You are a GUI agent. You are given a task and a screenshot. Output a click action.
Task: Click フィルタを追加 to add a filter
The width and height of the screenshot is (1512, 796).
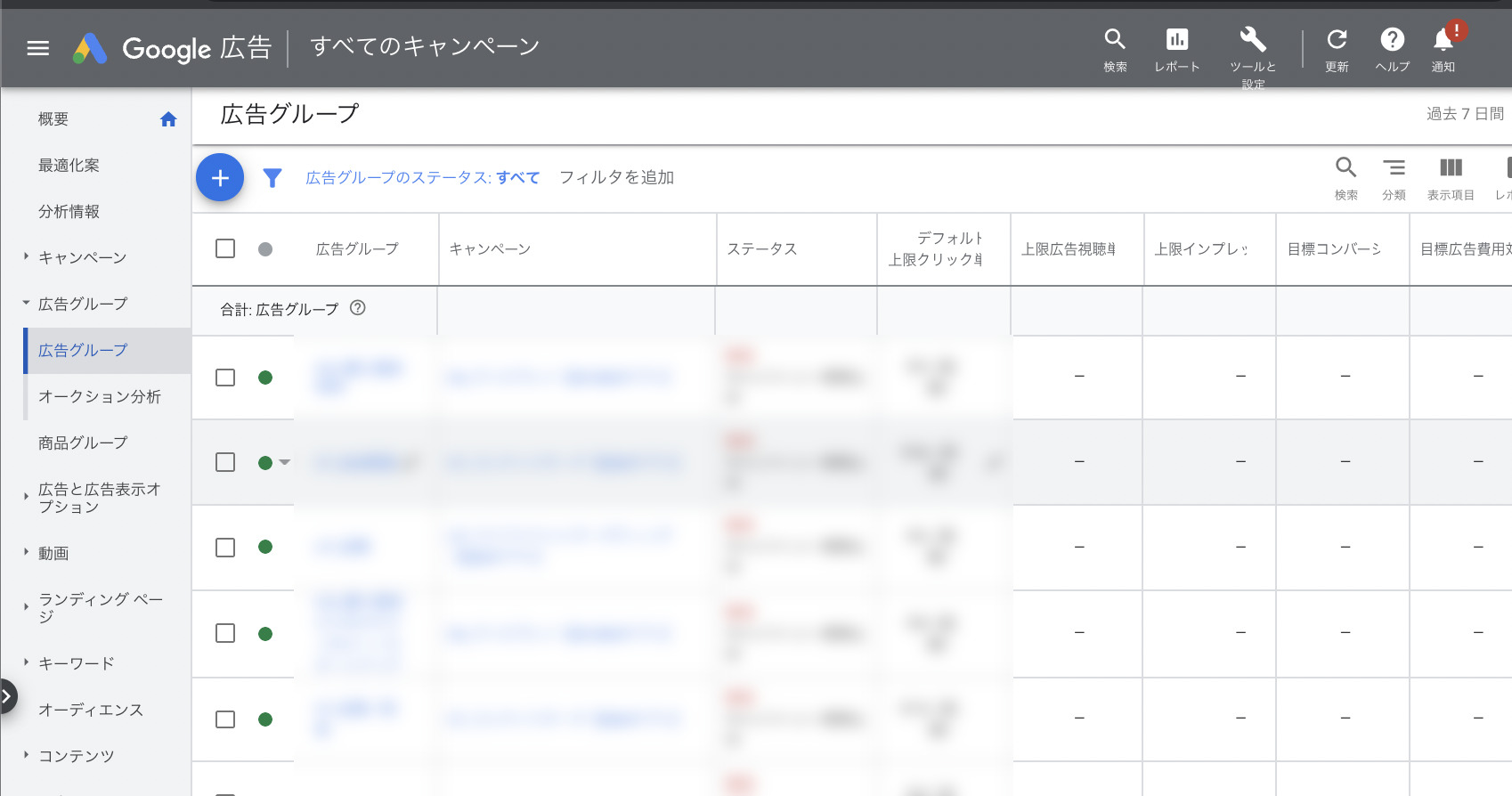point(616,178)
